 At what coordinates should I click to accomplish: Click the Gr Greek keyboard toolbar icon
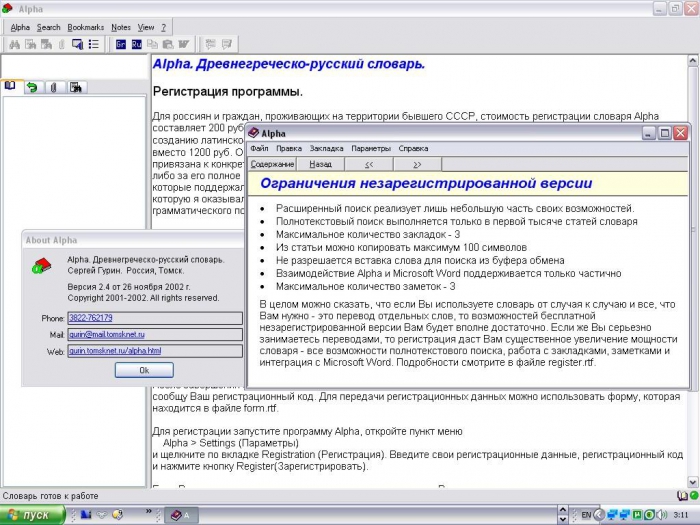tap(121, 44)
